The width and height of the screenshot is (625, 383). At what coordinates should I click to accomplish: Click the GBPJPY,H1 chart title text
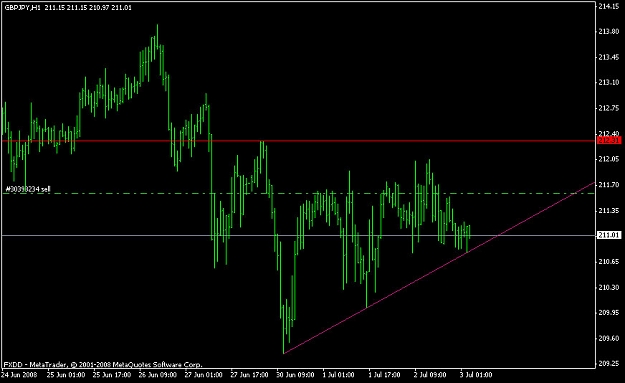23,8
